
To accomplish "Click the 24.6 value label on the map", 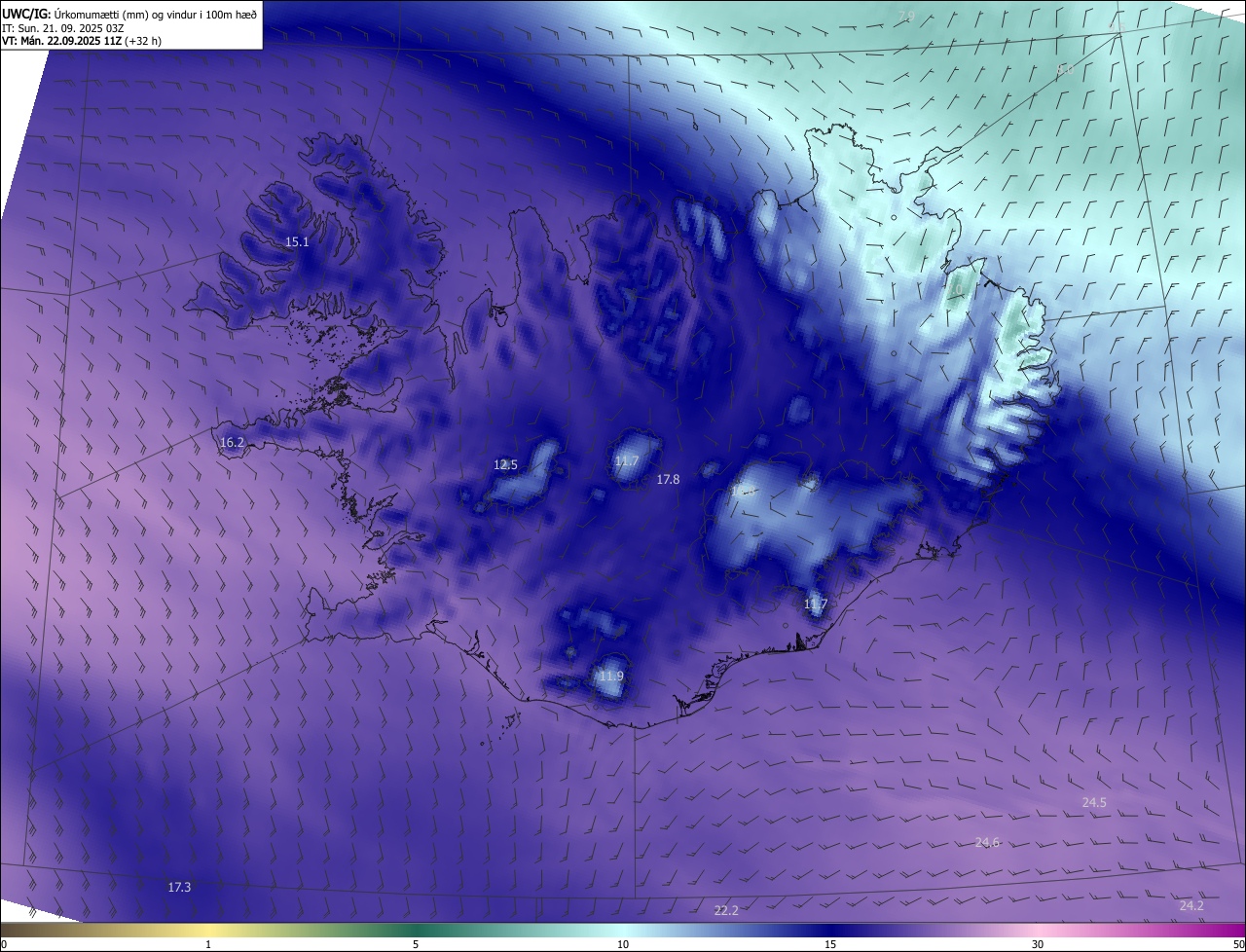I will click(x=987, y=843).
